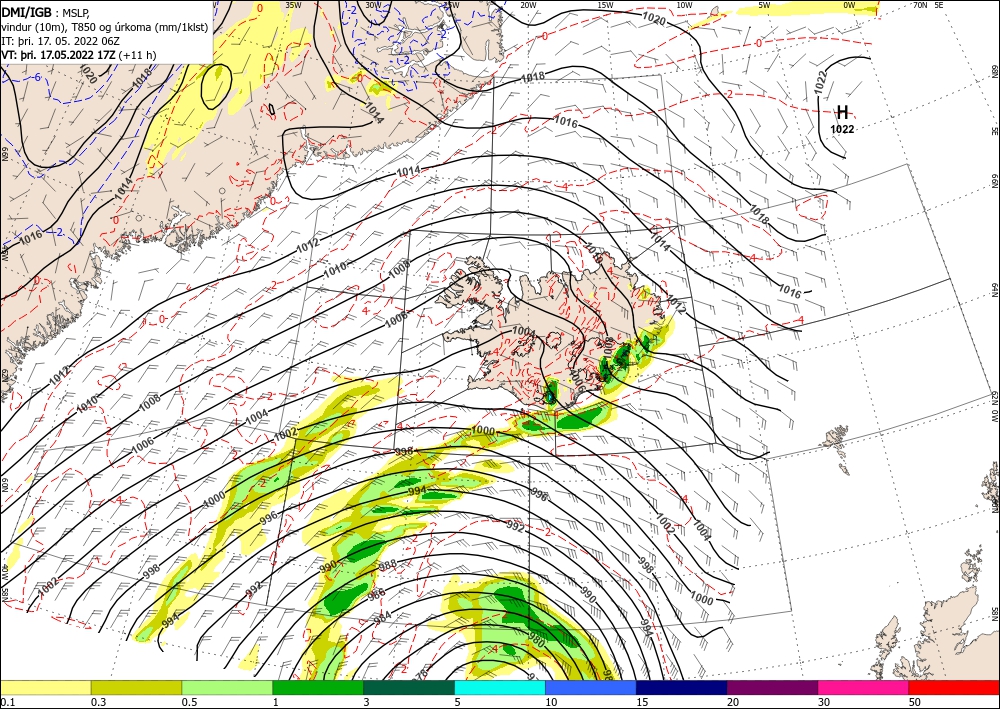Click the '984' isobar label
The height and width of the screenshot is (709, 1000).
(x=382, y=617)
